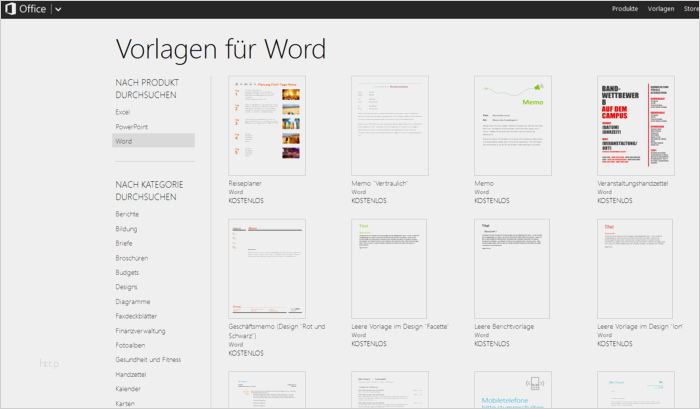Click the Leere Vorlage im Design Ion link
The width and height of the screenshot is (700, 409).
click(x=640, y=327)
